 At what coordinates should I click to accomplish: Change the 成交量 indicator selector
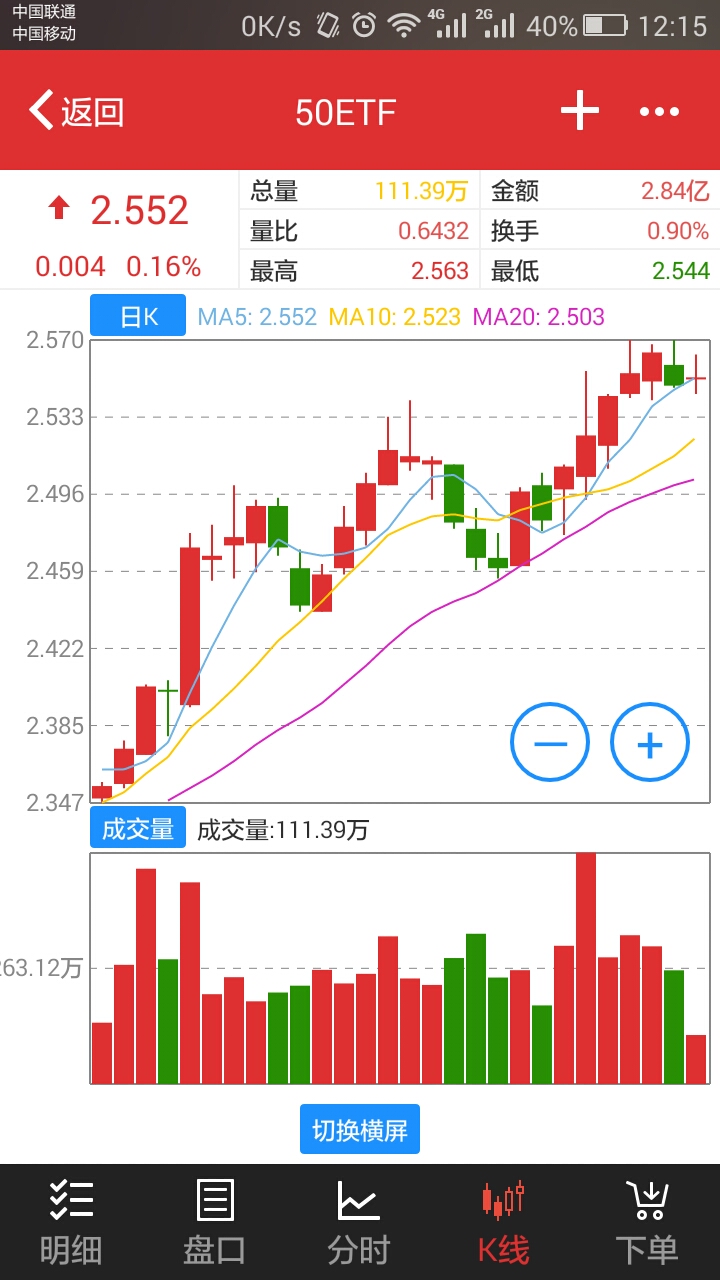coord(138,828)
